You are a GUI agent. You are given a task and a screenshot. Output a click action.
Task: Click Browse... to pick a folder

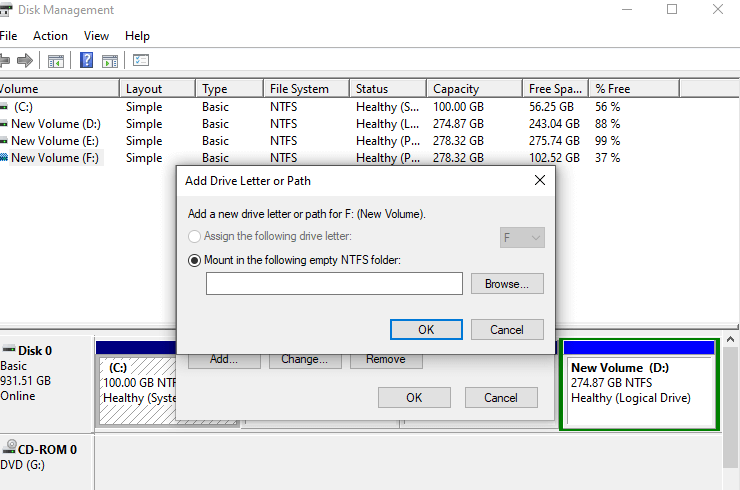pyautogui.click(x=507, y=284)
